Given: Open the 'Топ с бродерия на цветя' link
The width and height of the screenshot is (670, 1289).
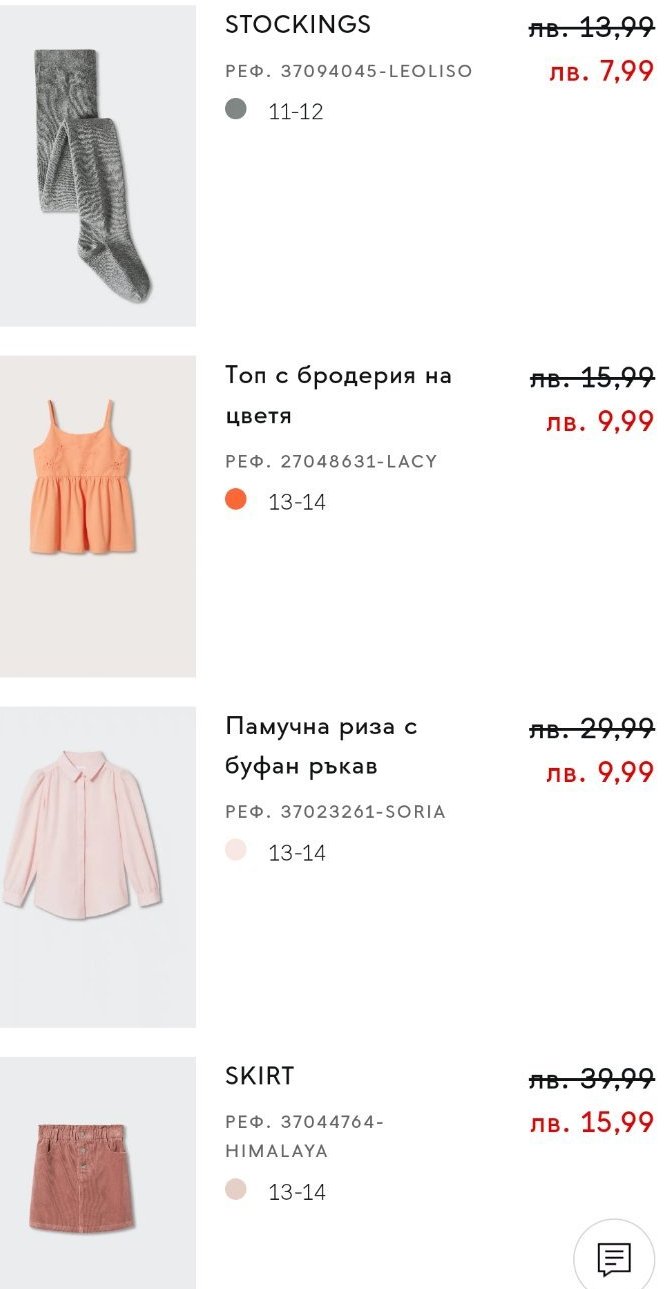Looking at the screenshot, I should (338, 395).
